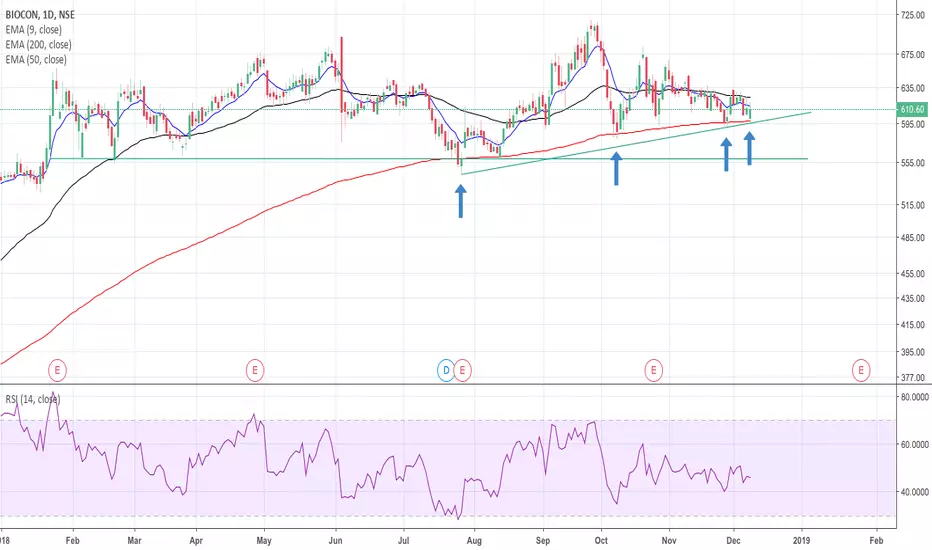Click the 395.00 price axis label
Image resolution: width=932 pixels, height=550 pixels.
click(912, 353)
